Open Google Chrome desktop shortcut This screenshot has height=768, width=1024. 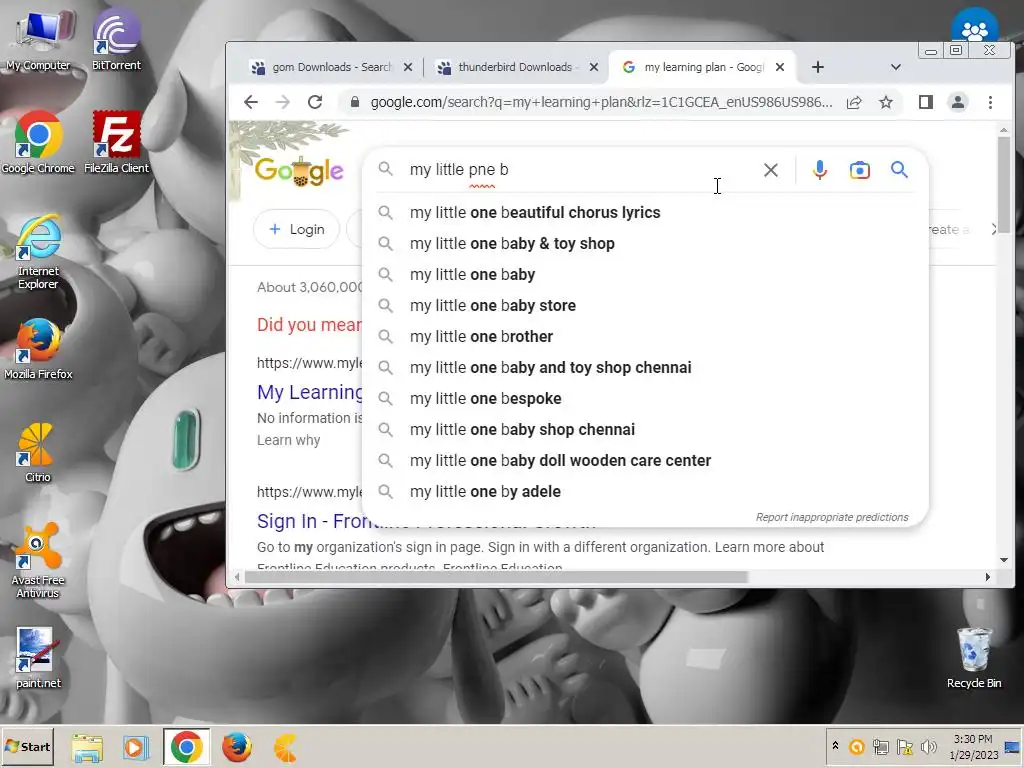point(38,143)
